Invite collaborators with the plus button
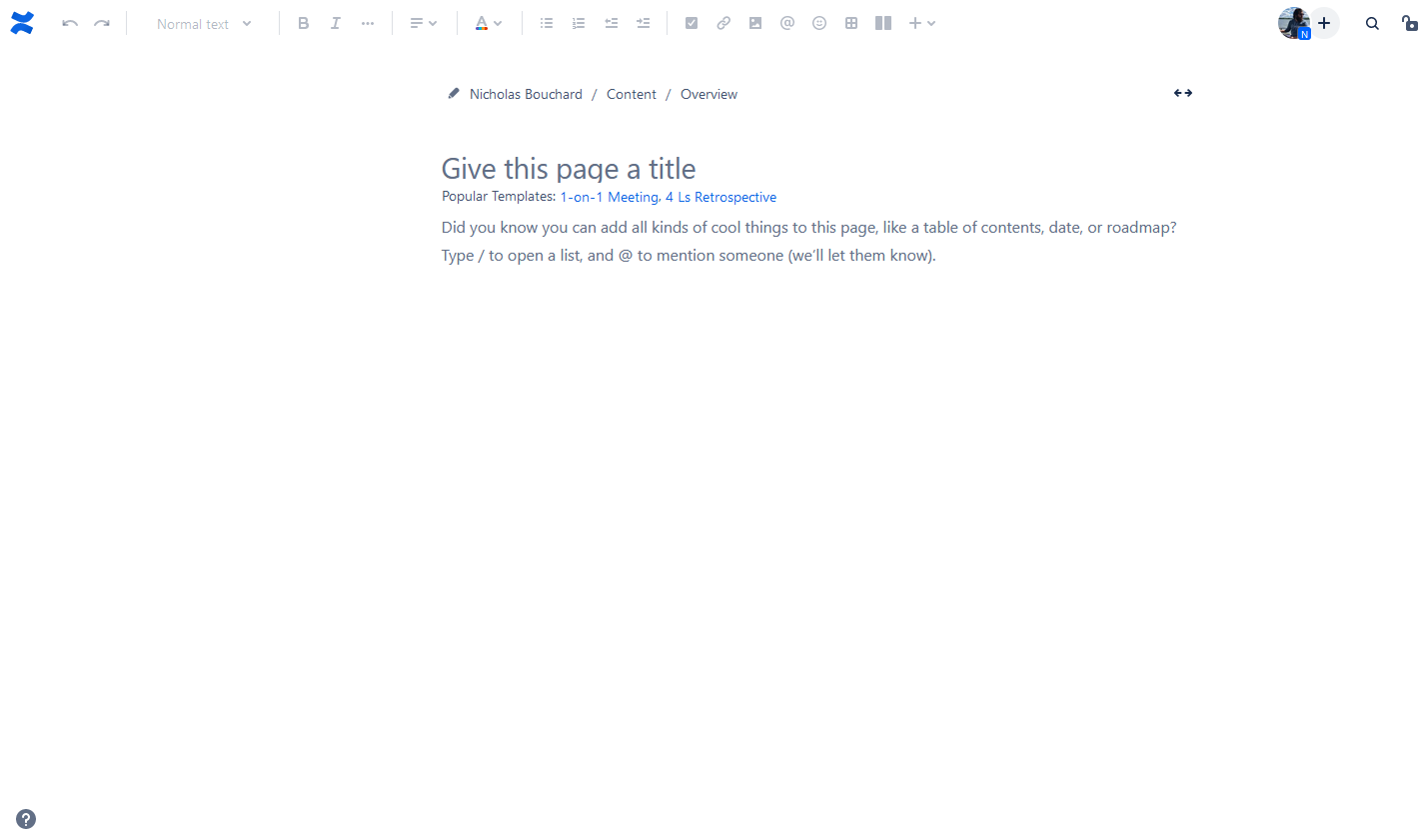This screenshot has height=840, width=1426. tap(1324, 23)
